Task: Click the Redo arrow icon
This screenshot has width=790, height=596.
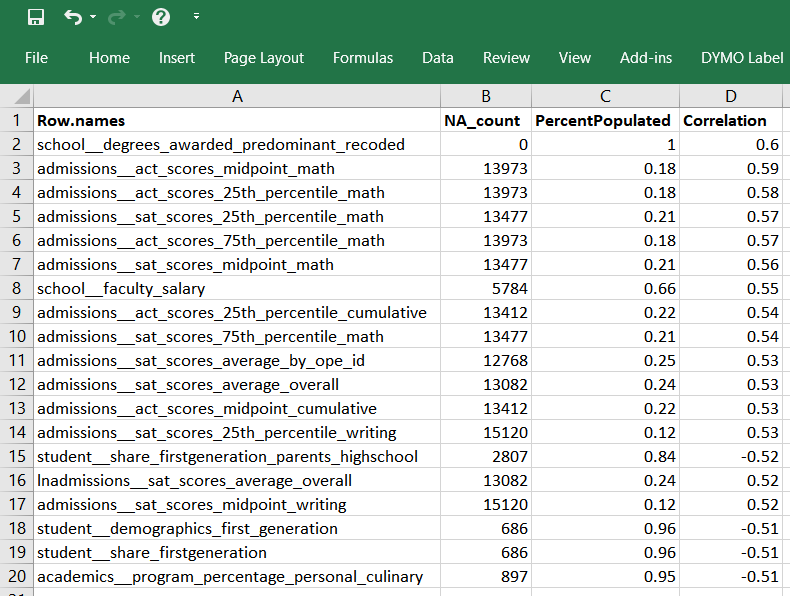Action: [115, 17]
